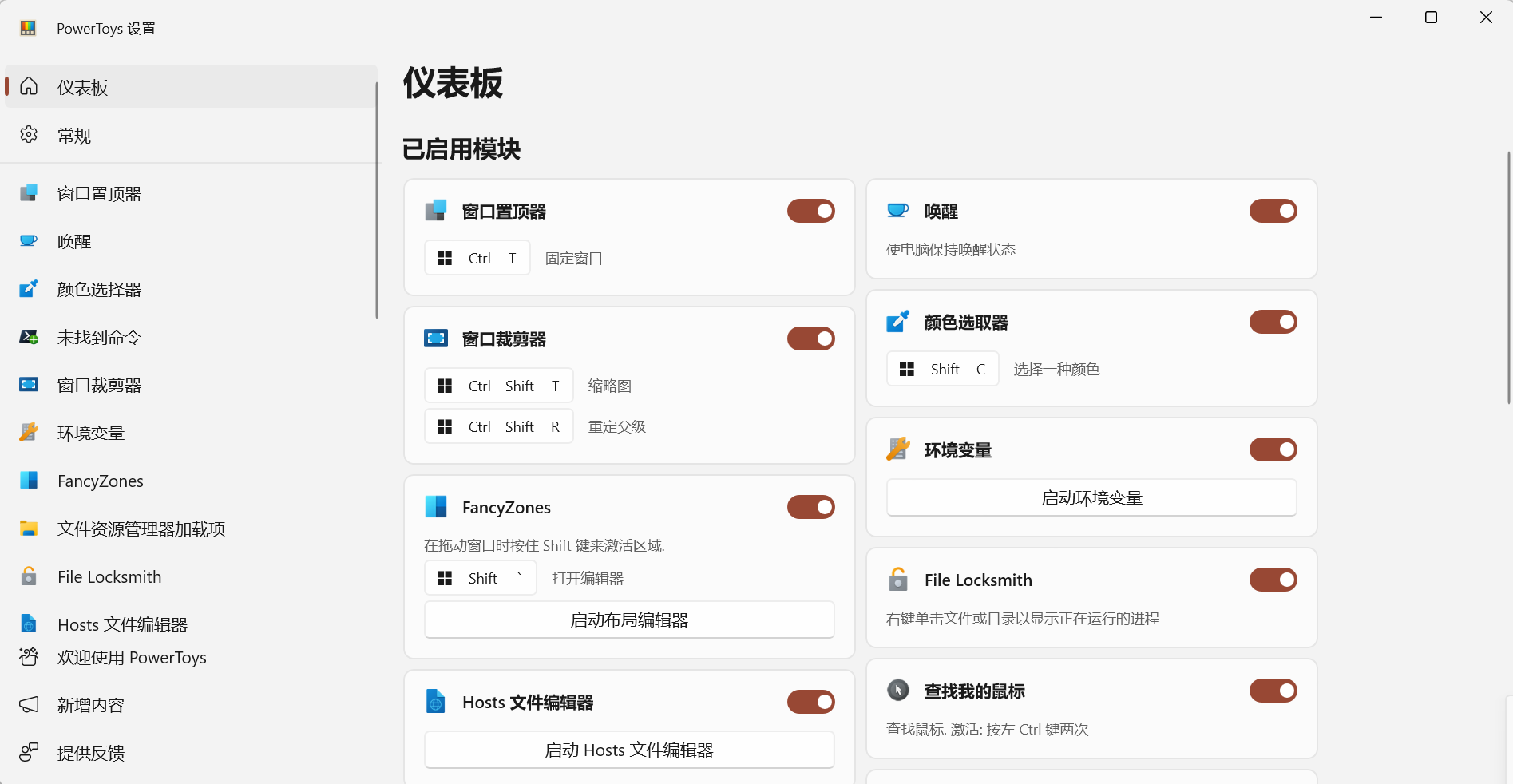Open 颜色选择器 icon in the sidebar
The width and height of the screenshot is (1513, 784).
point(29,288)
